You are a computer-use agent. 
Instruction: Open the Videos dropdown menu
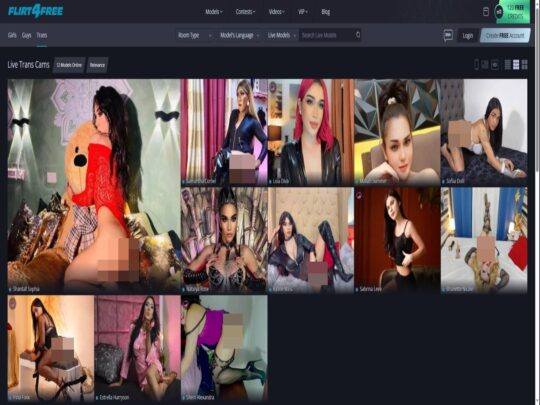coord(277,12)
